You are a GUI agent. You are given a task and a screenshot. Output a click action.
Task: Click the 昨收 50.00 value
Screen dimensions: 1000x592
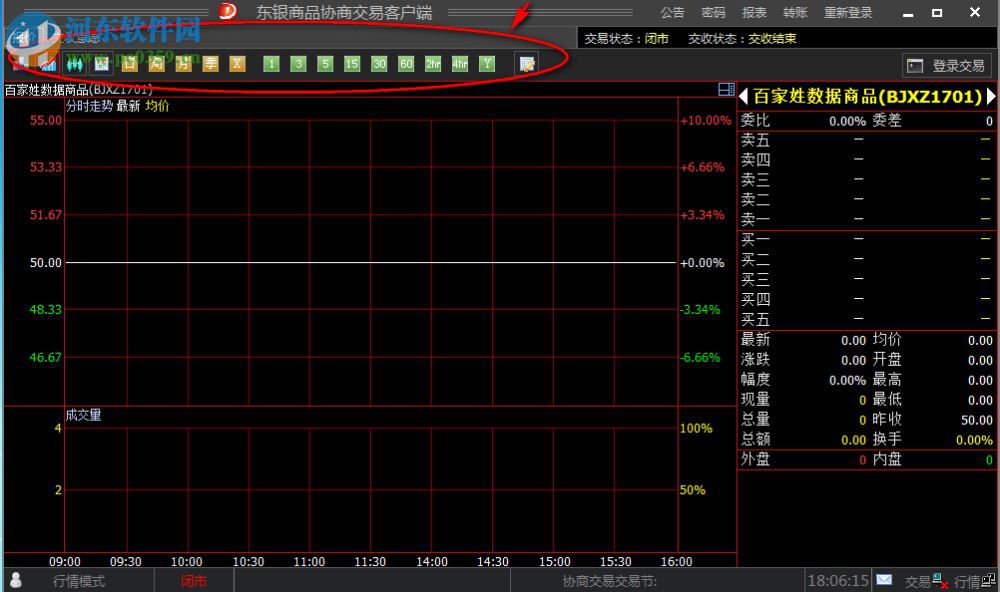point(976,420)
